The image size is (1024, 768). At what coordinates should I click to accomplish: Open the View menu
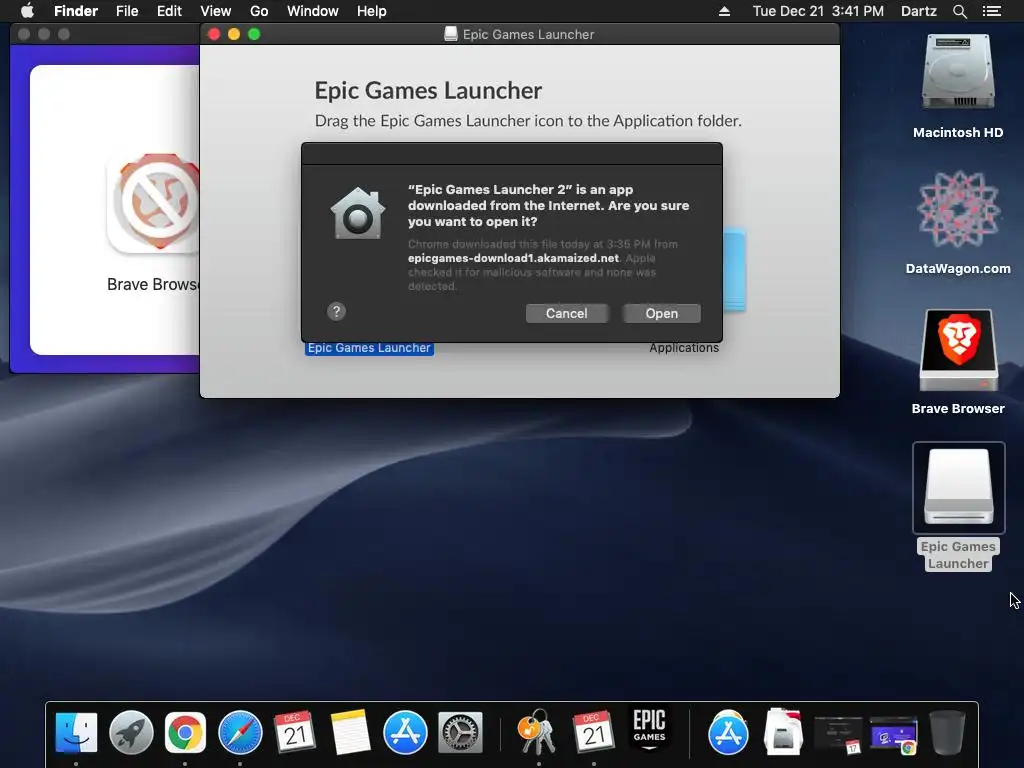pyautogui.click(x=216, y=11)
